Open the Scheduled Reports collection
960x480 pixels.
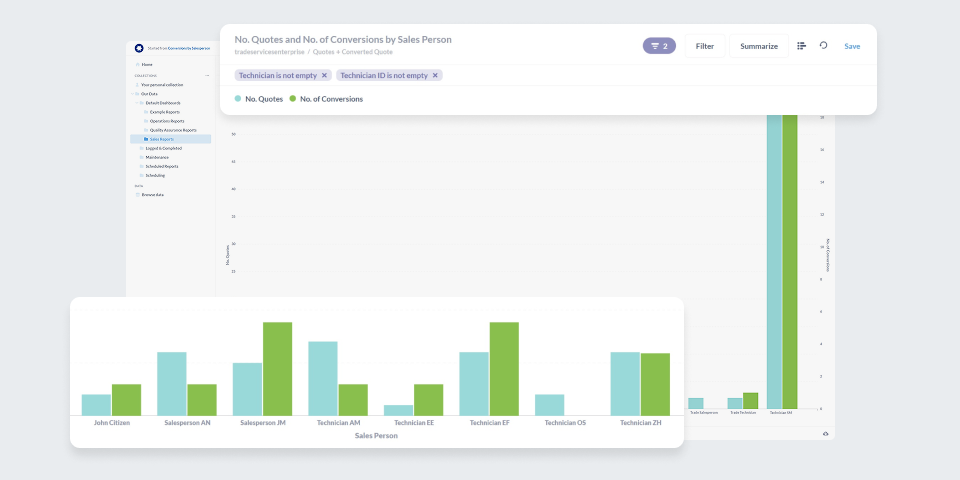[x=162, y=167]
